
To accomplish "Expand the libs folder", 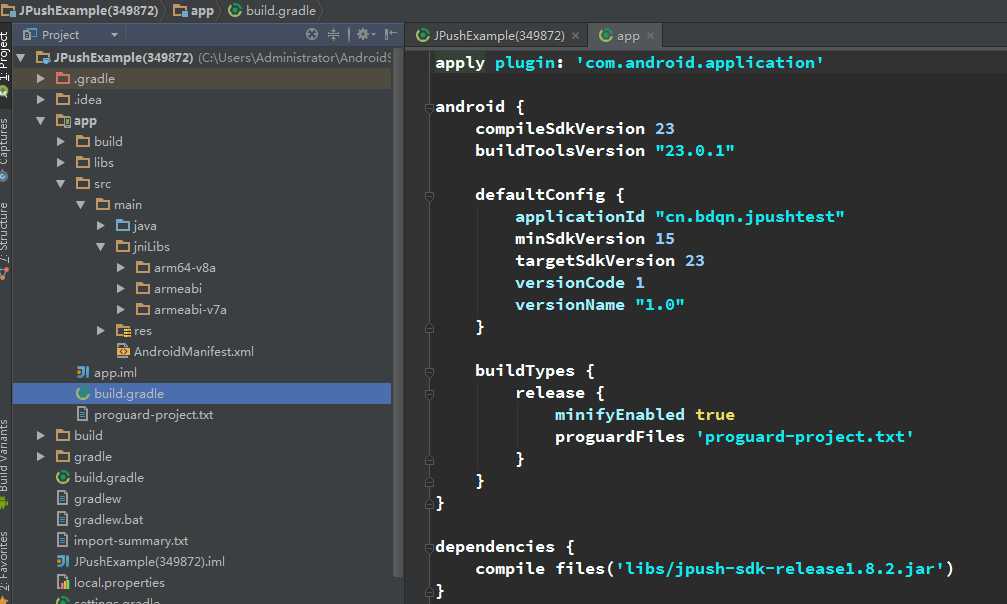I will [61, 163].
